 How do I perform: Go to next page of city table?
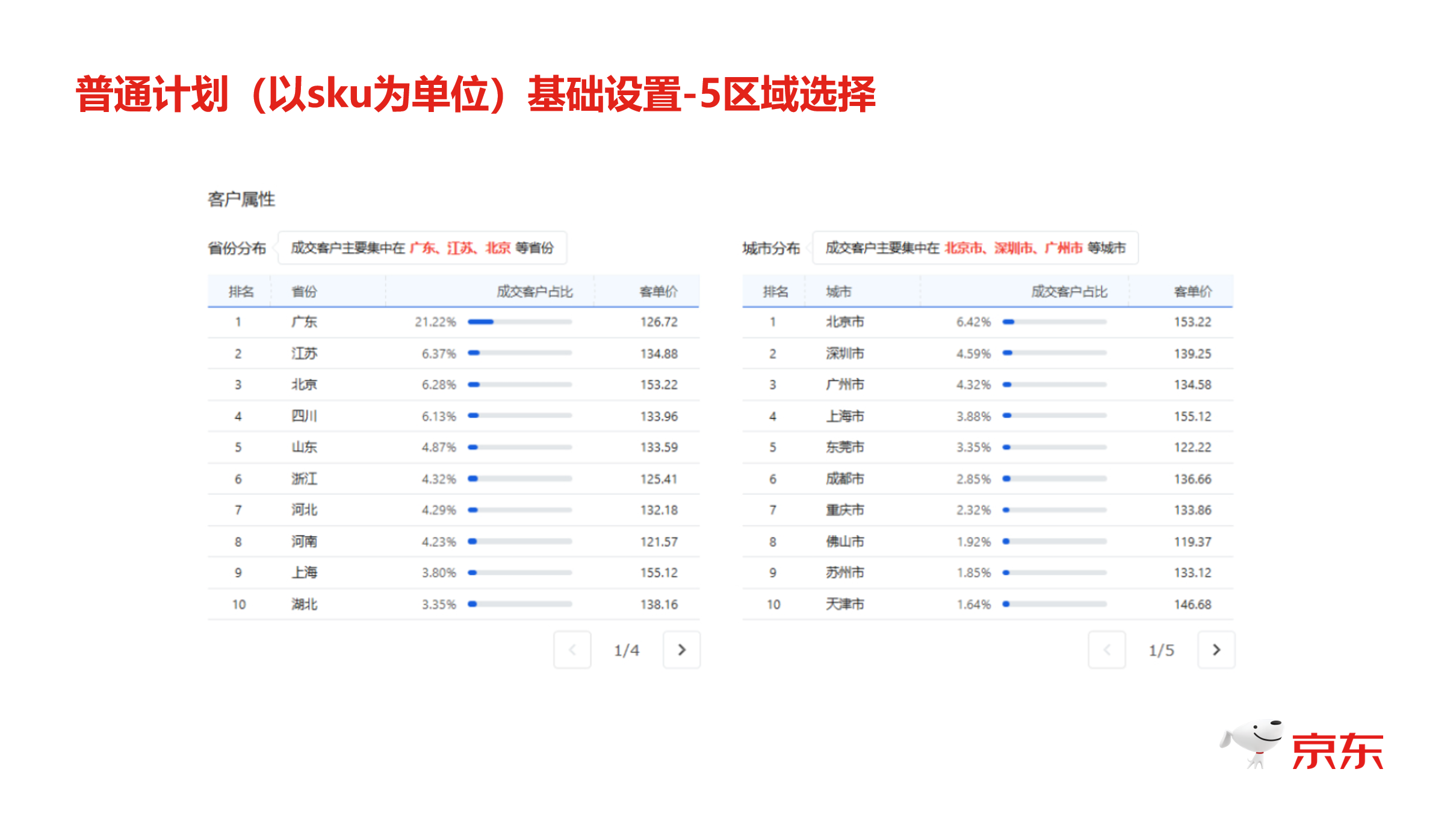(1216, 650)
